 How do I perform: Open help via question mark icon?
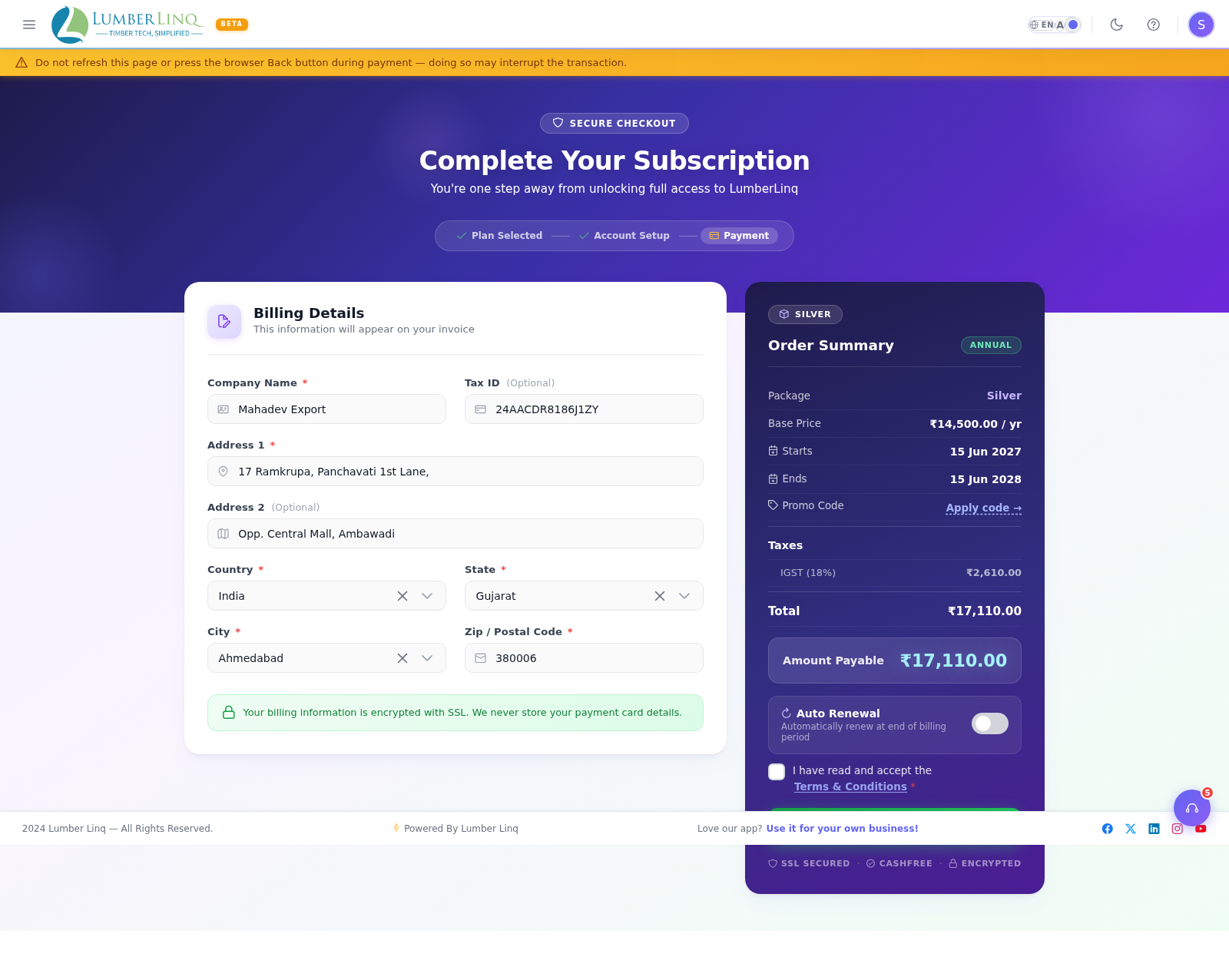(1154, 25)
